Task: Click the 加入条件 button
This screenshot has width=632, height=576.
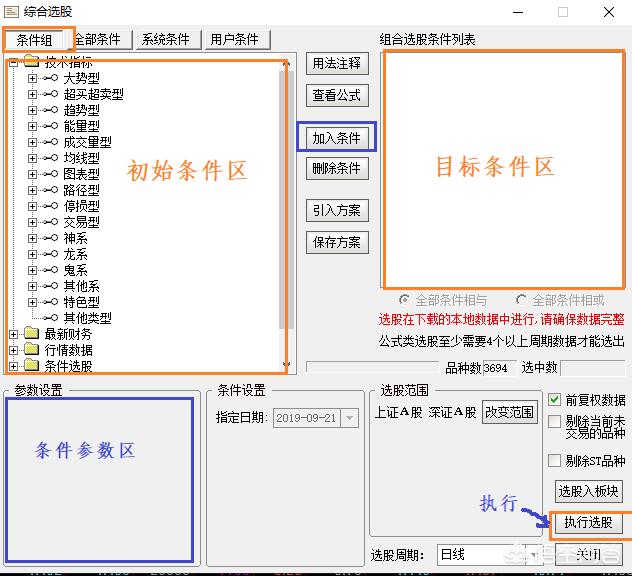Action: point(336,138)
